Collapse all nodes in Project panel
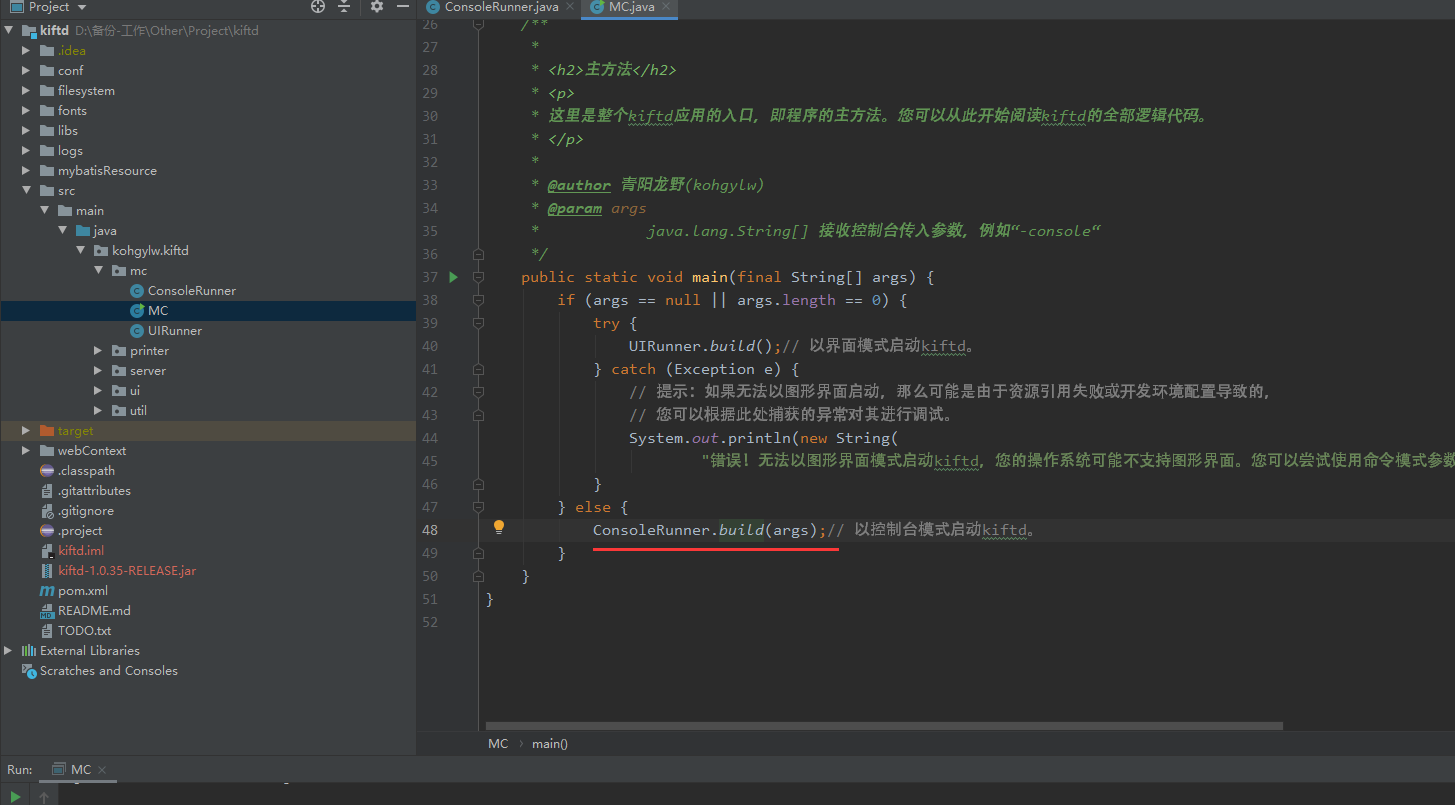Screen dimensions: 1455x805 point(344,6)
